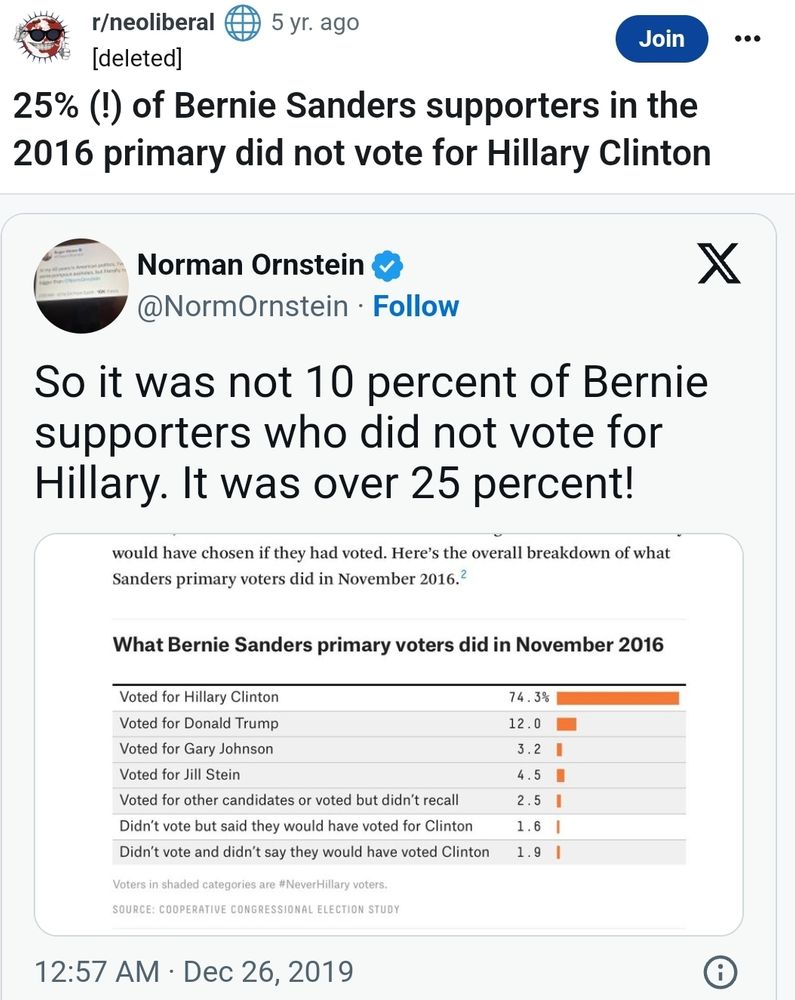Viewport: 795px width, 1000px height.
Task: Click the 5 yr. ago post timestamp
Action: (x=315, y=22)
